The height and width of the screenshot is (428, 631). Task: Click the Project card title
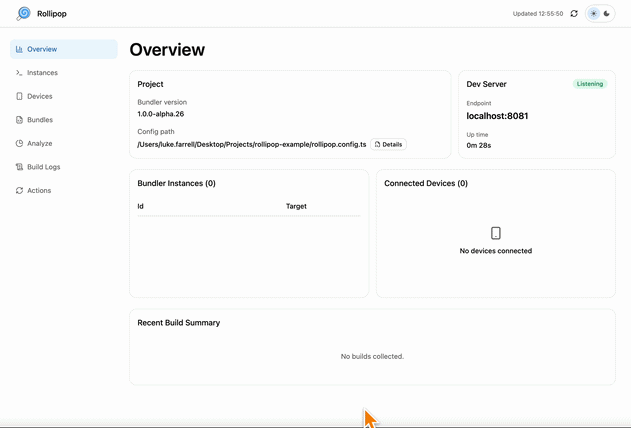click(x=151, y=84)
